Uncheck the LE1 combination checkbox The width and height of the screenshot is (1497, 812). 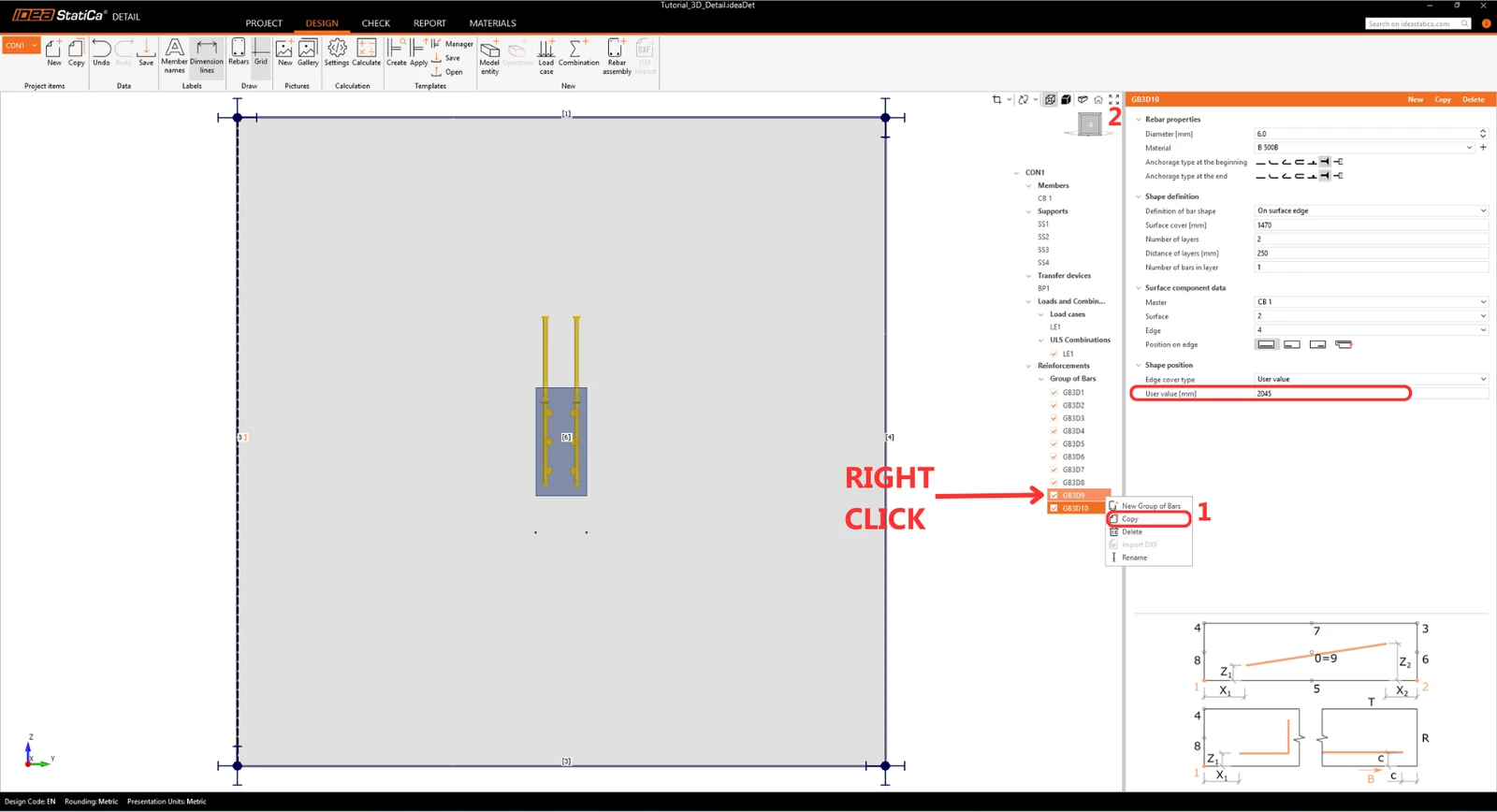(1054, 354)
